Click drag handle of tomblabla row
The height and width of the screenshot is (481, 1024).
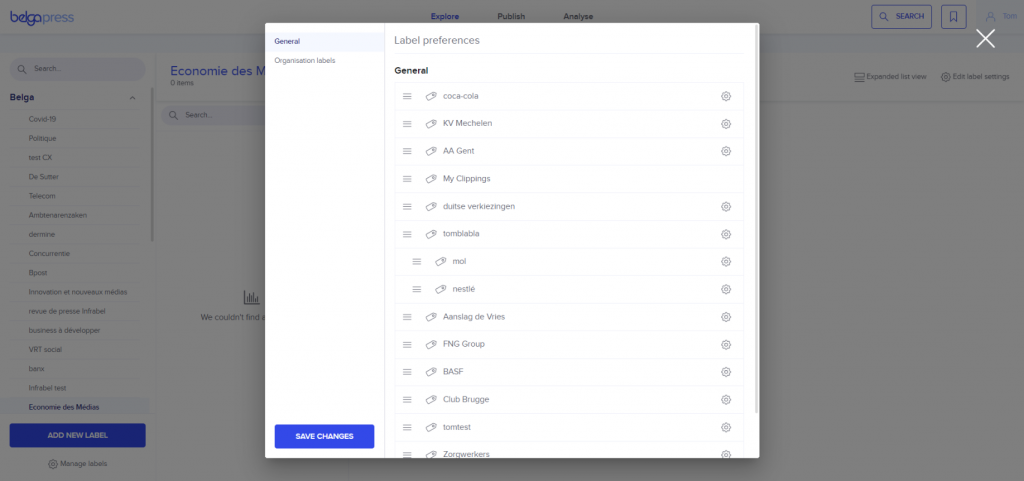407,234
